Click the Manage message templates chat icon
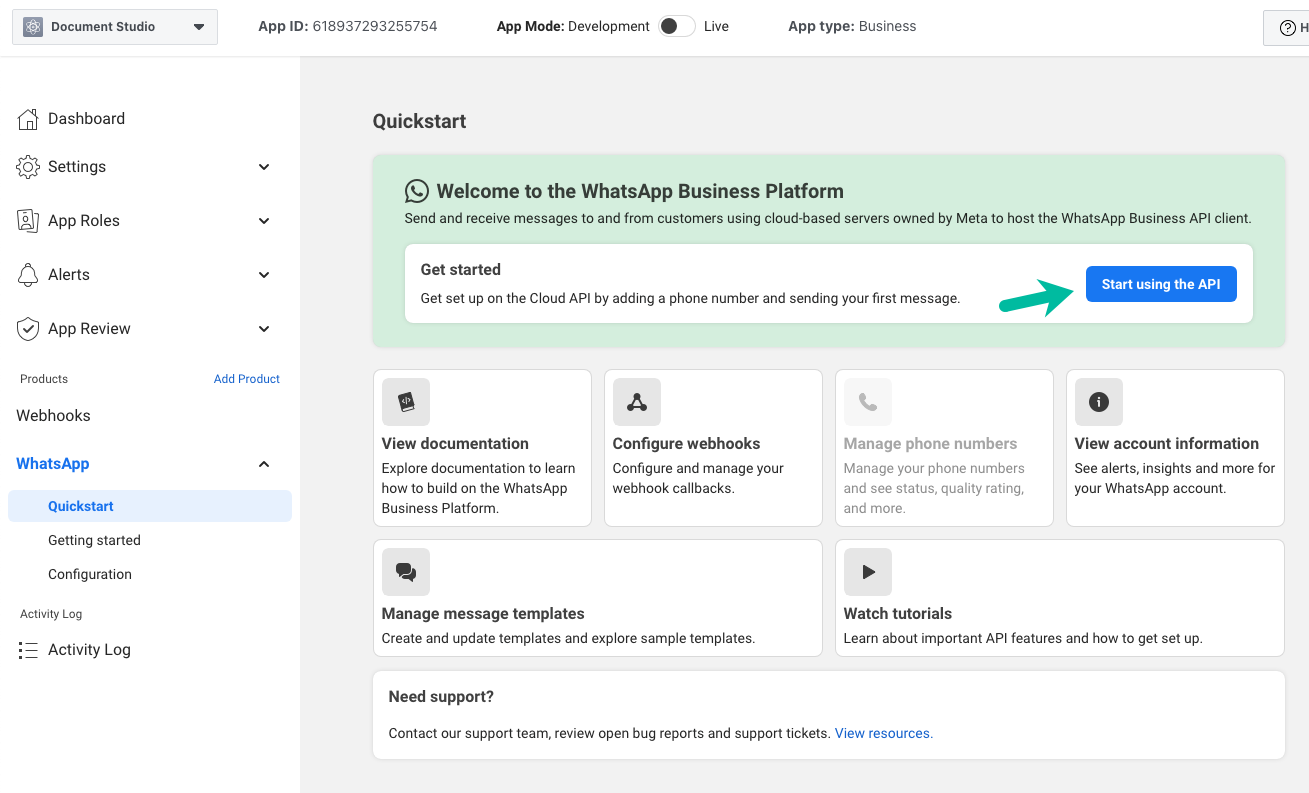The width and height of the screenshot is (1309, 793). click(x=406, y=572)
